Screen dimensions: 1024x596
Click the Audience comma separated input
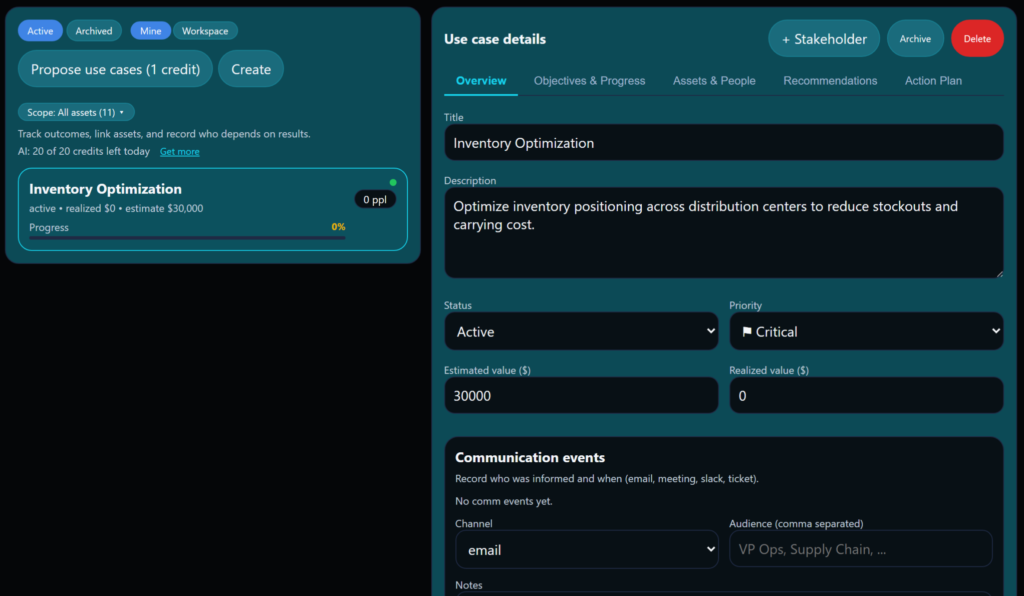861,549
